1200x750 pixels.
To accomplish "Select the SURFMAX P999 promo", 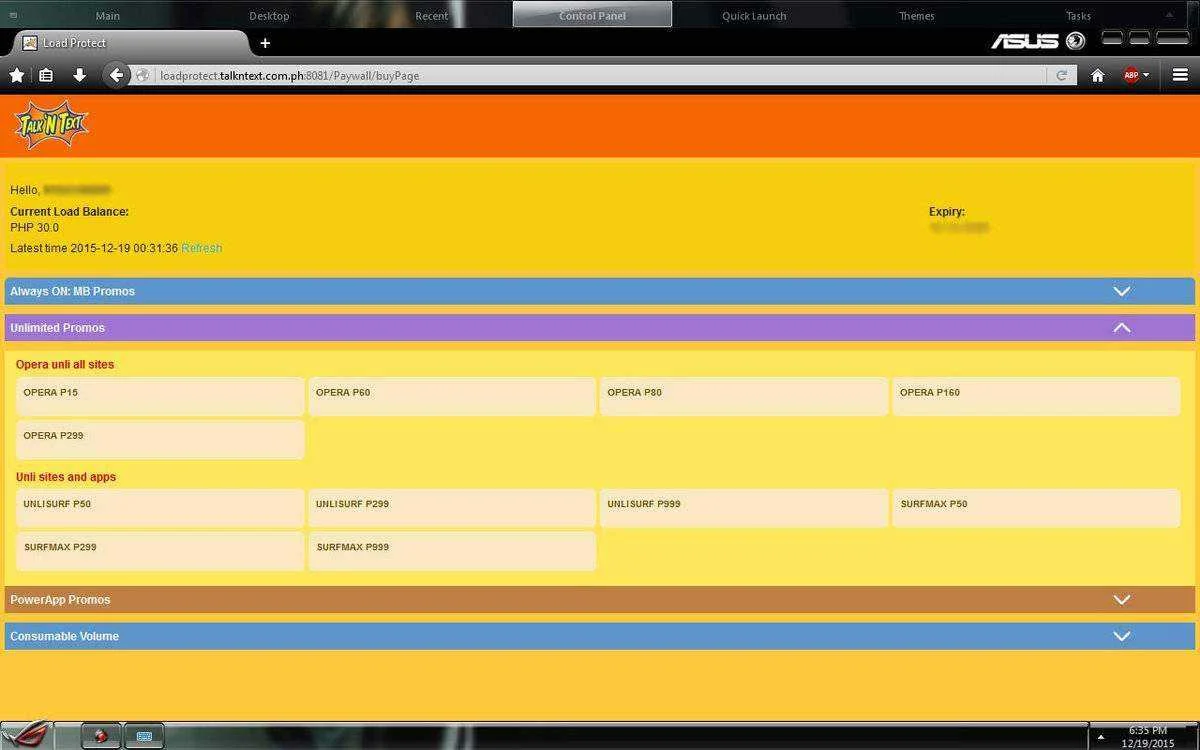I will [x=452, y=551].
